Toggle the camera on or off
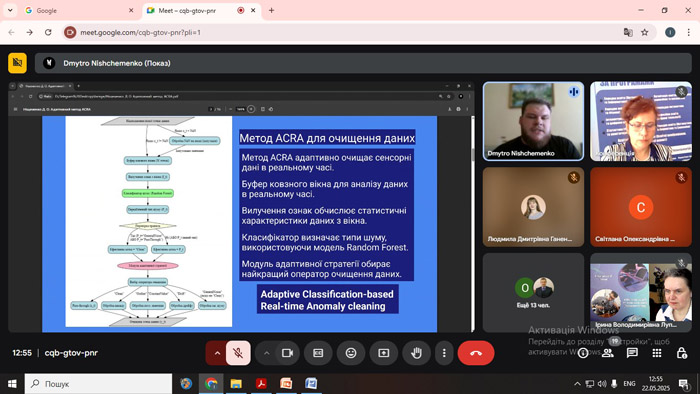The height and width of the screenshot is (394, 700). coord(287,353)
